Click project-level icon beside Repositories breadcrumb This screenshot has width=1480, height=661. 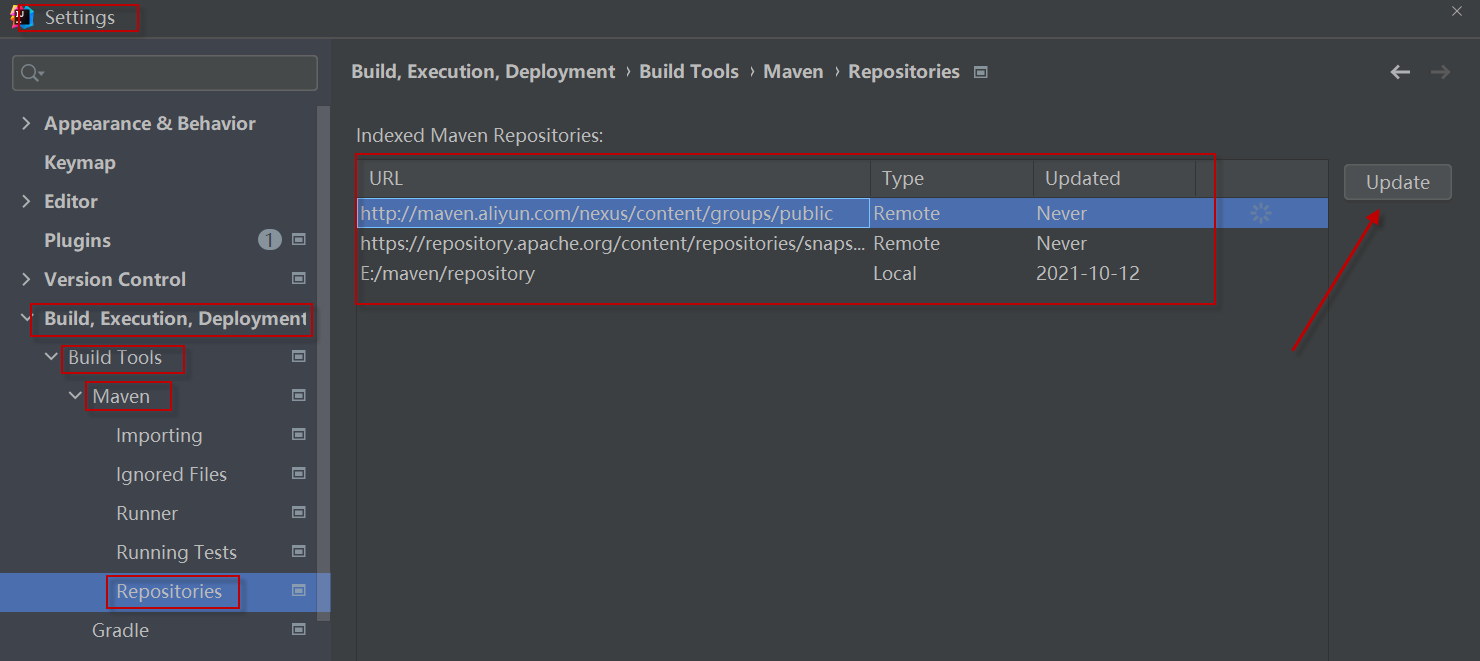click(x=981, y=72)
